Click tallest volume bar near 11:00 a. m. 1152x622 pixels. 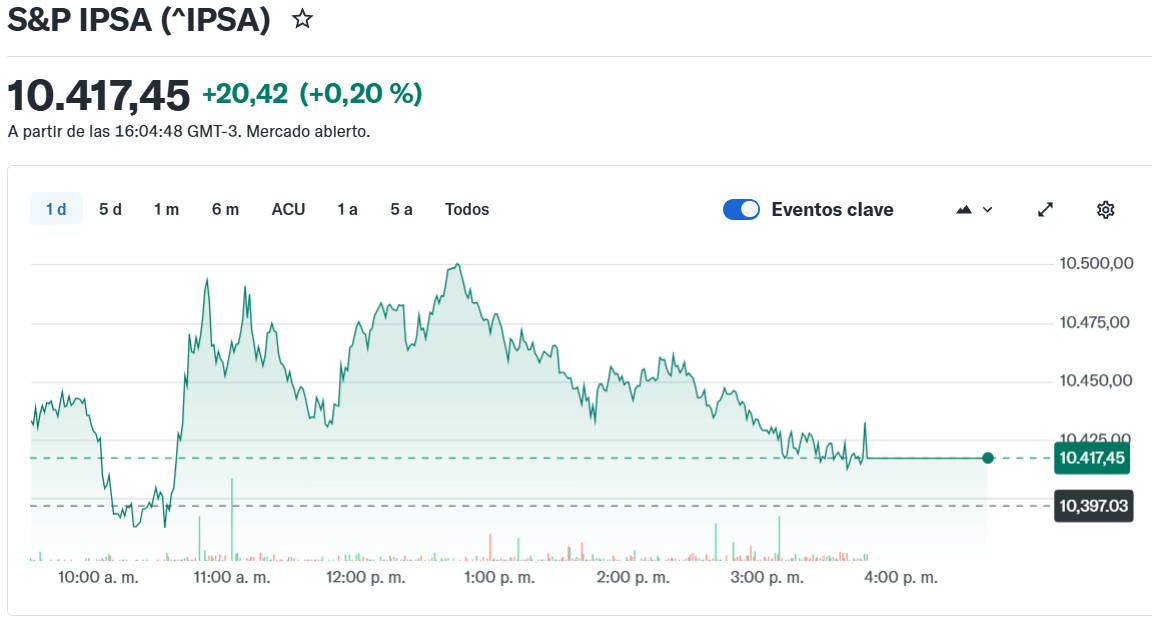pyautogui.click(x=232, y=520)
